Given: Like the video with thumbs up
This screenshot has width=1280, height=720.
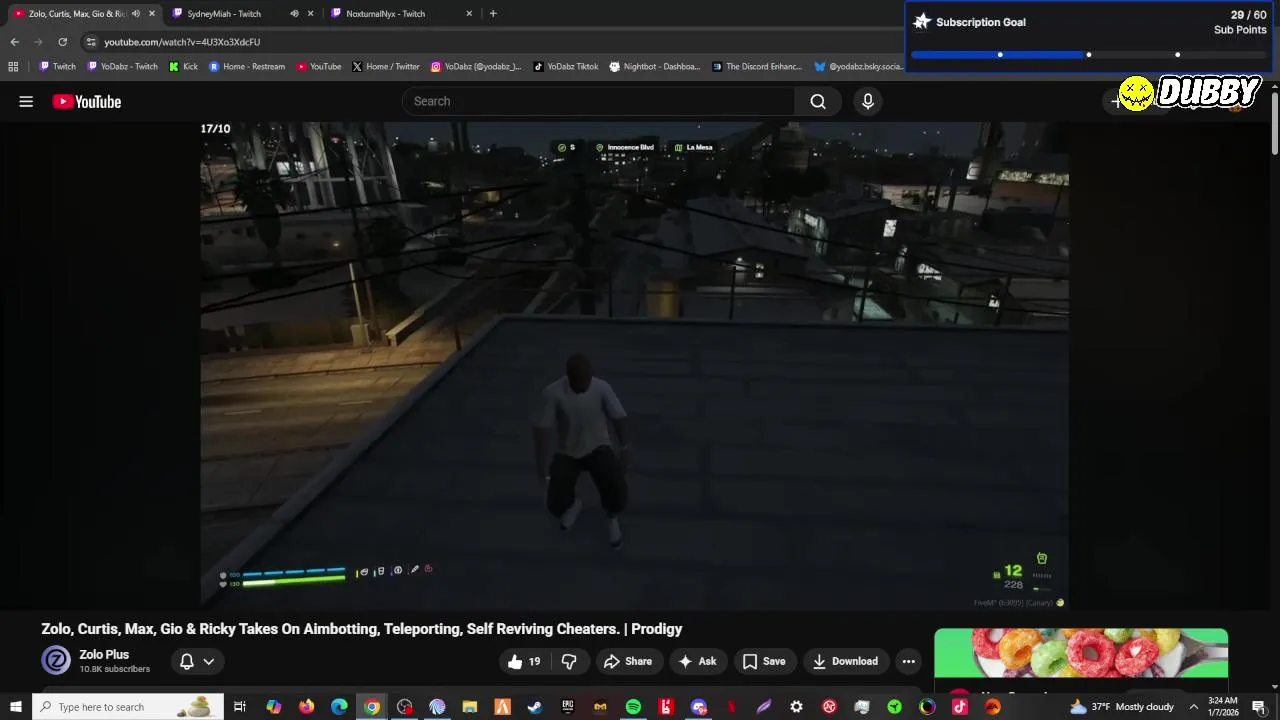Looking at the screenshot, I should tap(524, 661).
